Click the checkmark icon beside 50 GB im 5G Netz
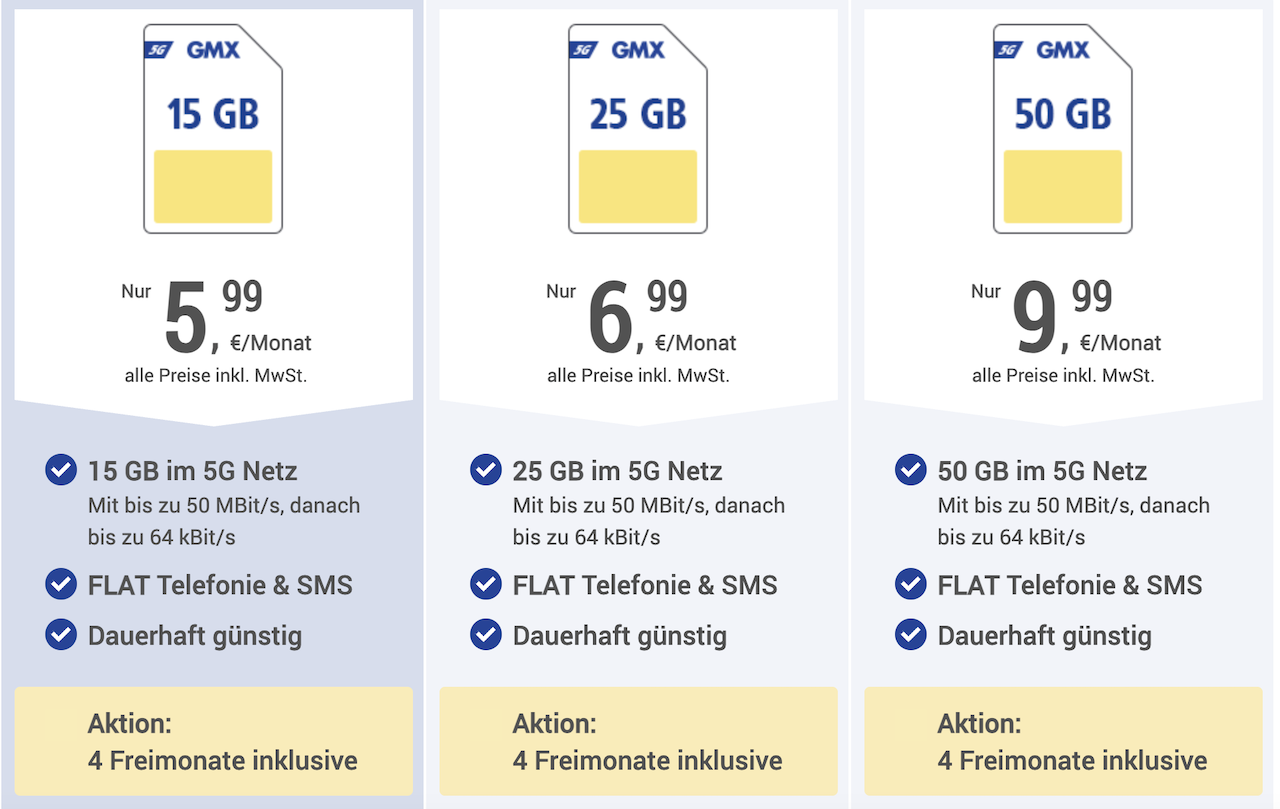This screenshot has height=809, width=1280. coord(911,470)
